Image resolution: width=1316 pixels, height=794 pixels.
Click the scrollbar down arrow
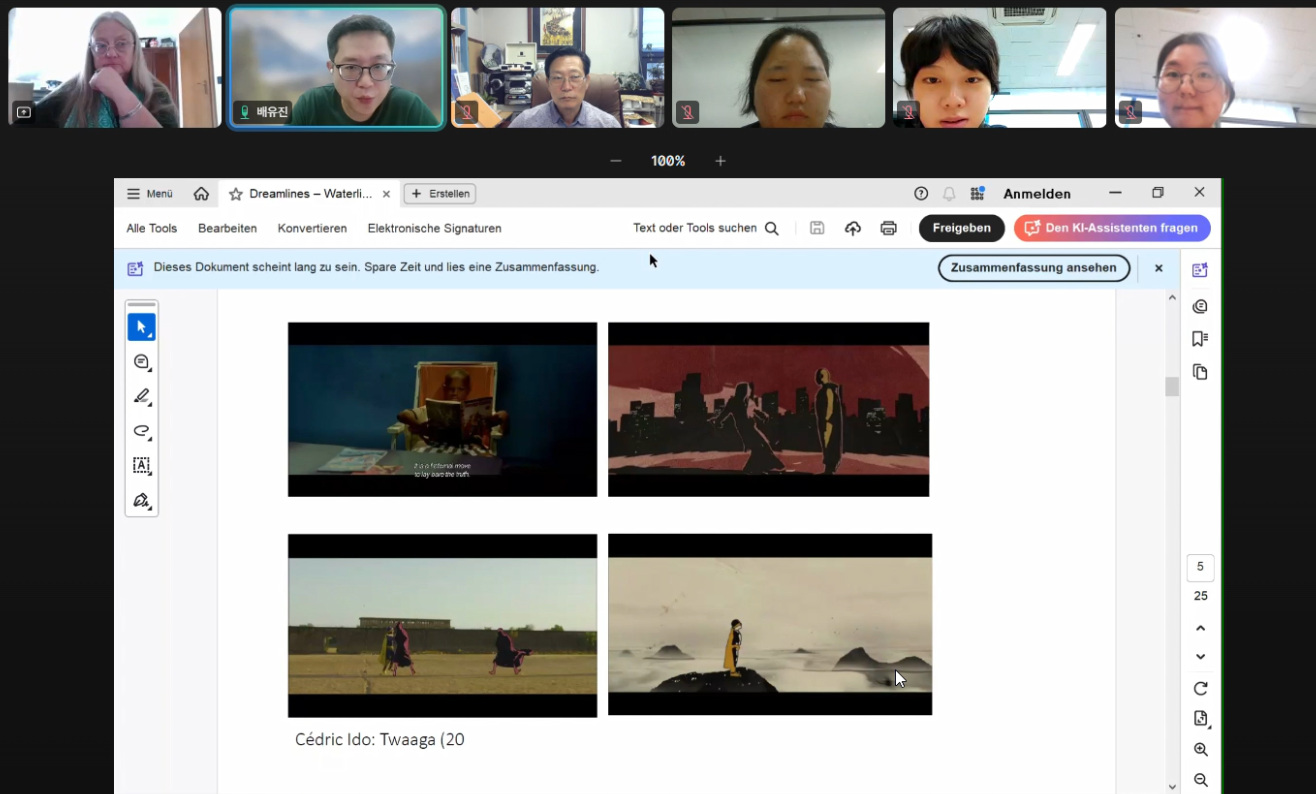1172,787
